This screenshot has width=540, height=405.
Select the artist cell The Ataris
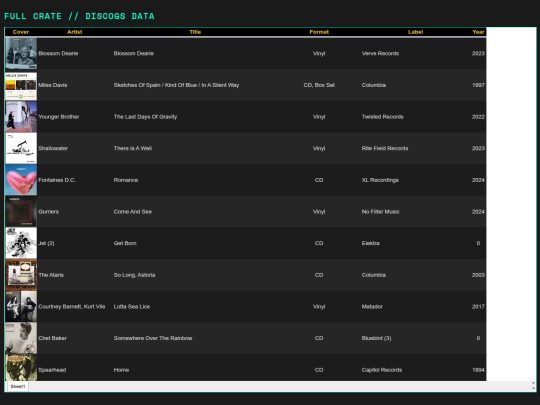click(51, 275)
